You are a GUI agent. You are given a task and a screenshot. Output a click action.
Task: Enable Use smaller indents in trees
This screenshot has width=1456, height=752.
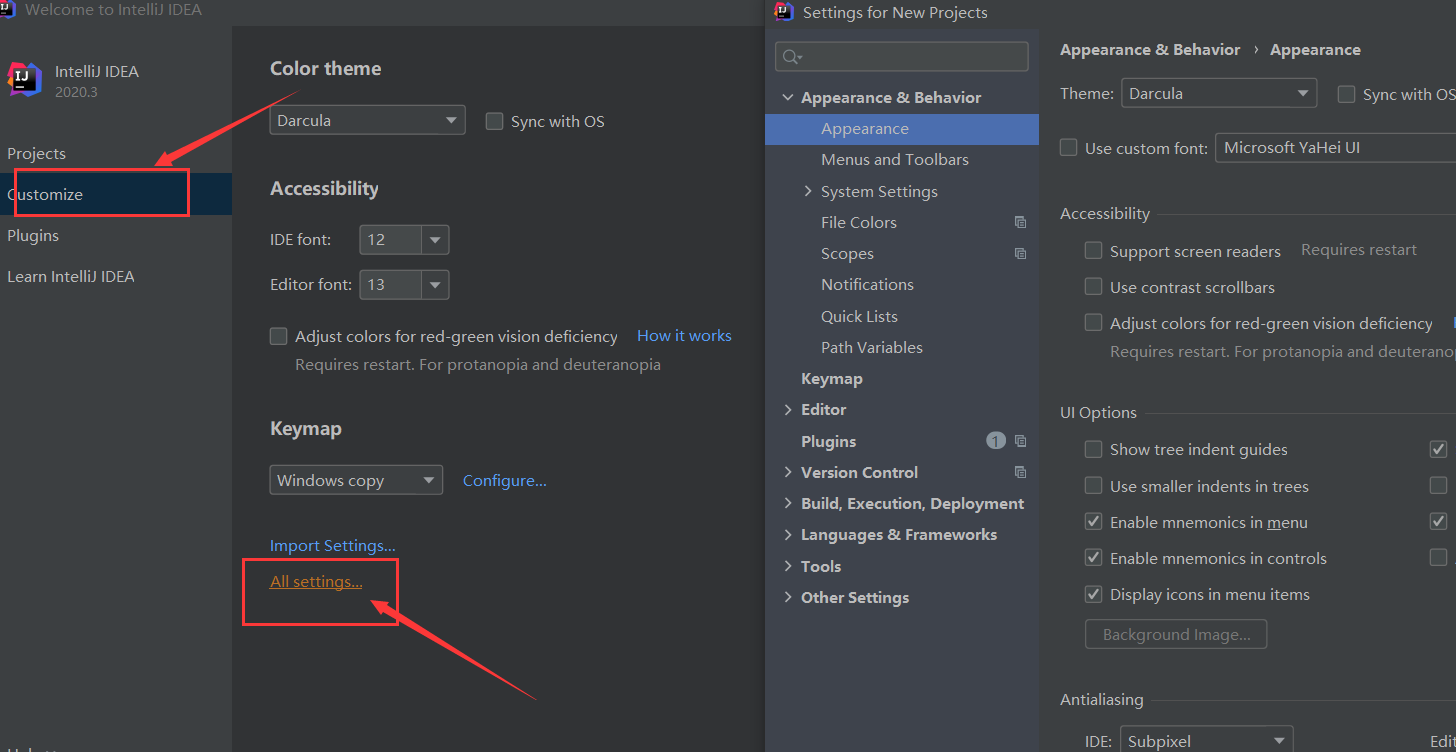[x=1094, y=486]
